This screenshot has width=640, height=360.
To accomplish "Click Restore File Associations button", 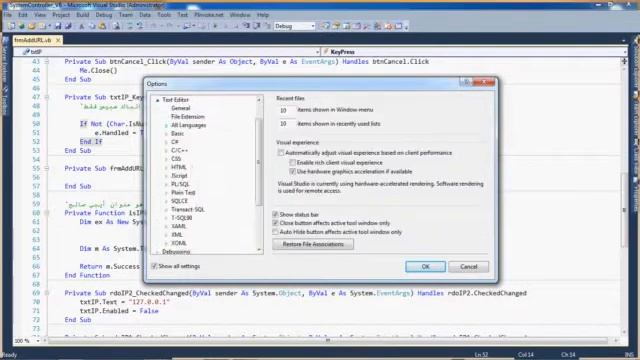I will (x=313, y=244).
